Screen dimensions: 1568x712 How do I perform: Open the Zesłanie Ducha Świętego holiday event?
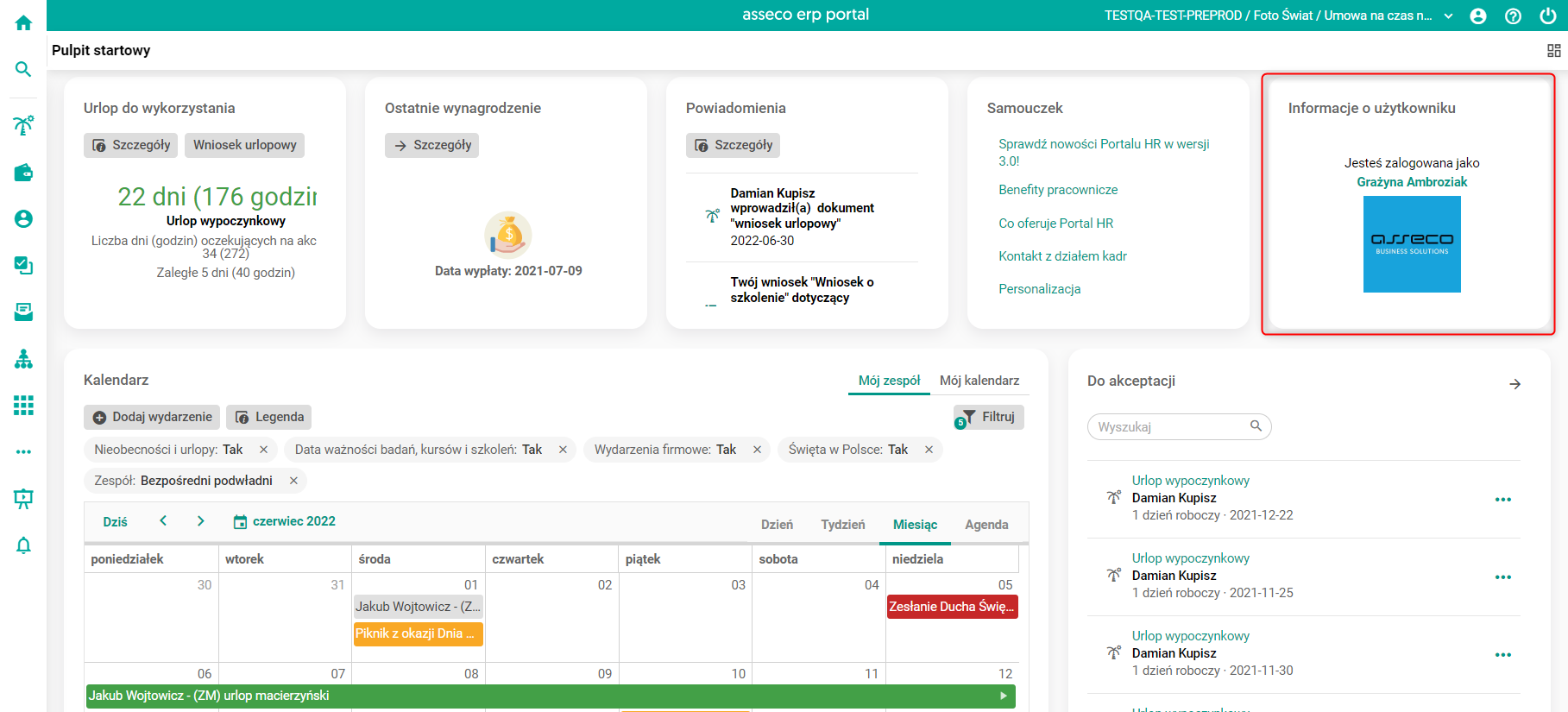(x=953, y=607)
